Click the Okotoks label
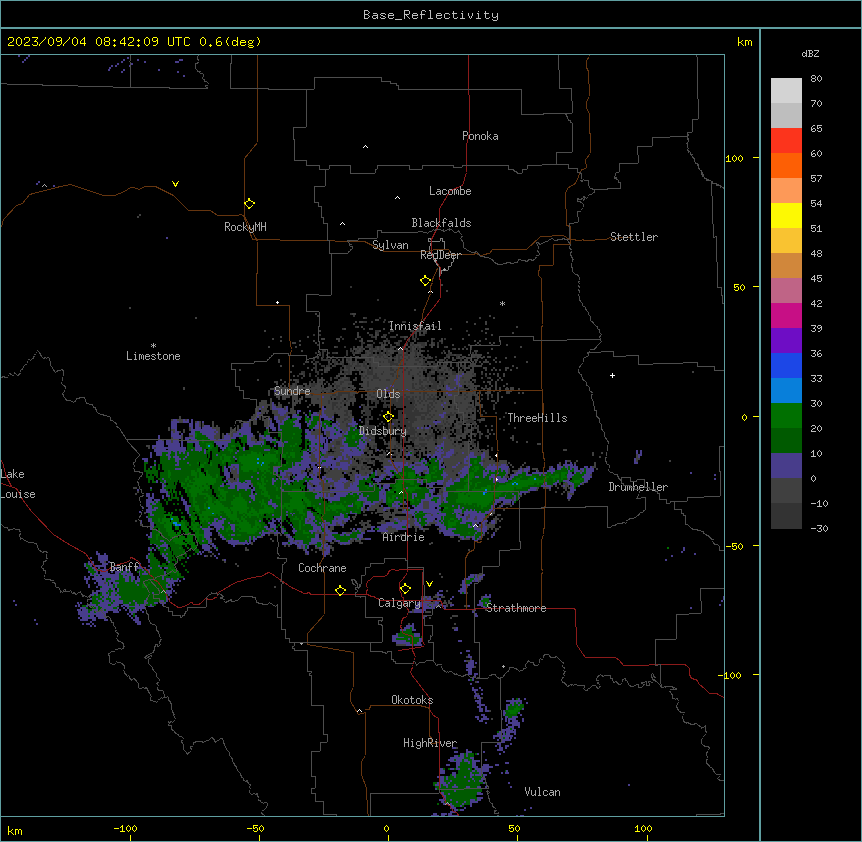This screenshot has width=862, height=842. (412, 700)
